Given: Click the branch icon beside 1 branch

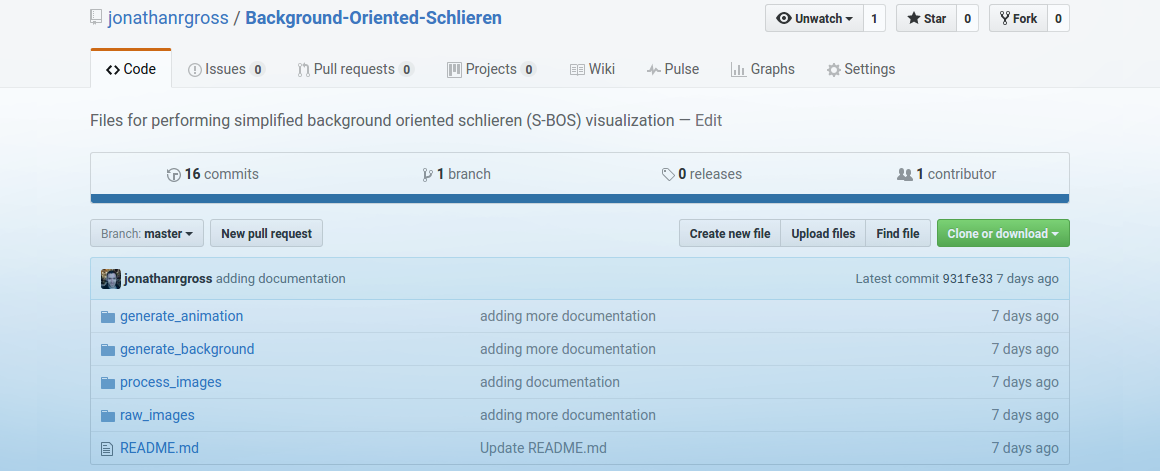Looking at the screenshot, I should coord(427,174).
